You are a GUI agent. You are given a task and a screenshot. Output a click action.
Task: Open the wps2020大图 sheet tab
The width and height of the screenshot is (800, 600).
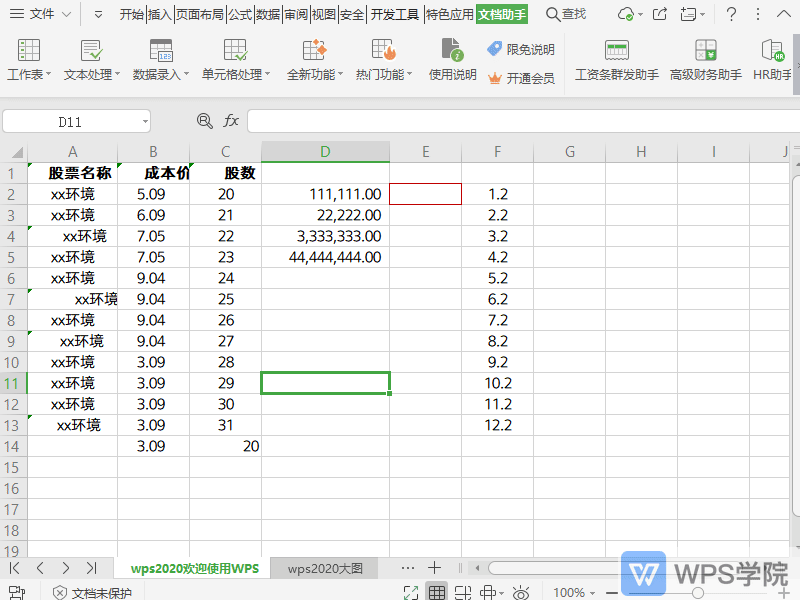tap(326, 568)
